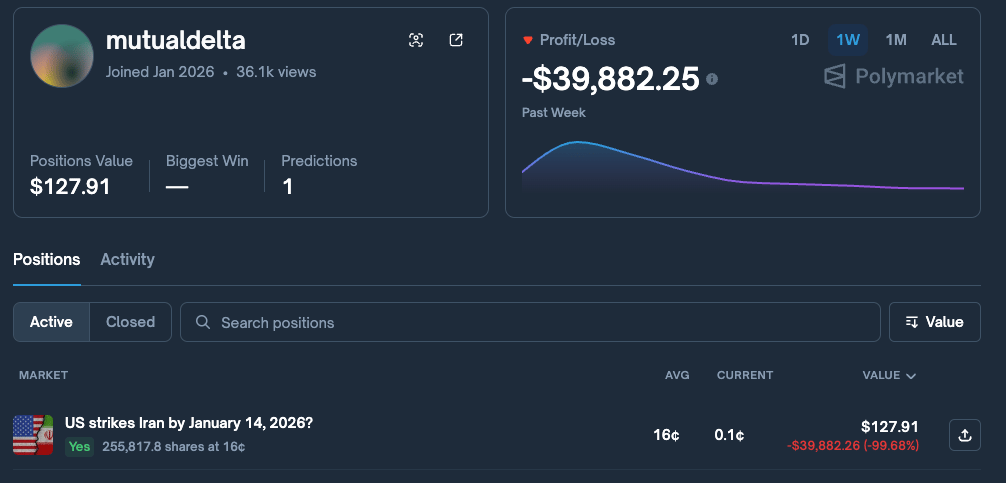This screenshot has height=483, width=1006.
Task: Switch the chart to ALL time
Action: click(944, 40)
